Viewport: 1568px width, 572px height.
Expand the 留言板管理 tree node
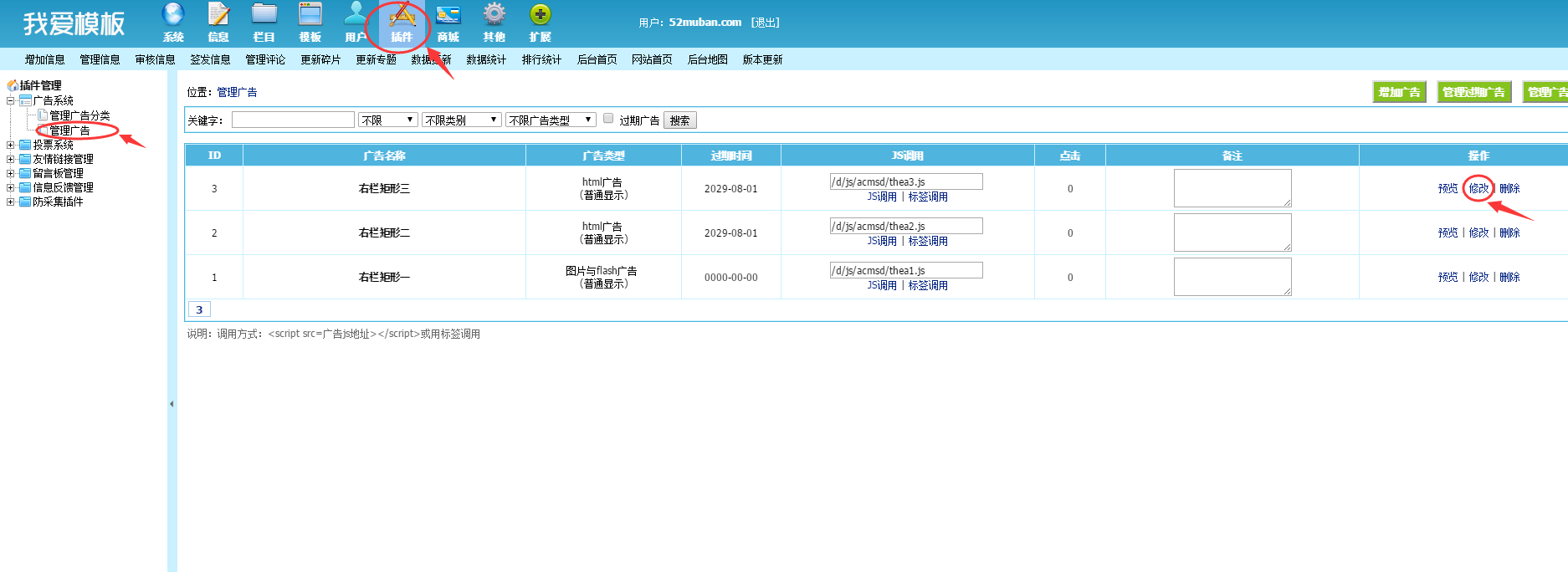tap(11, 173)
